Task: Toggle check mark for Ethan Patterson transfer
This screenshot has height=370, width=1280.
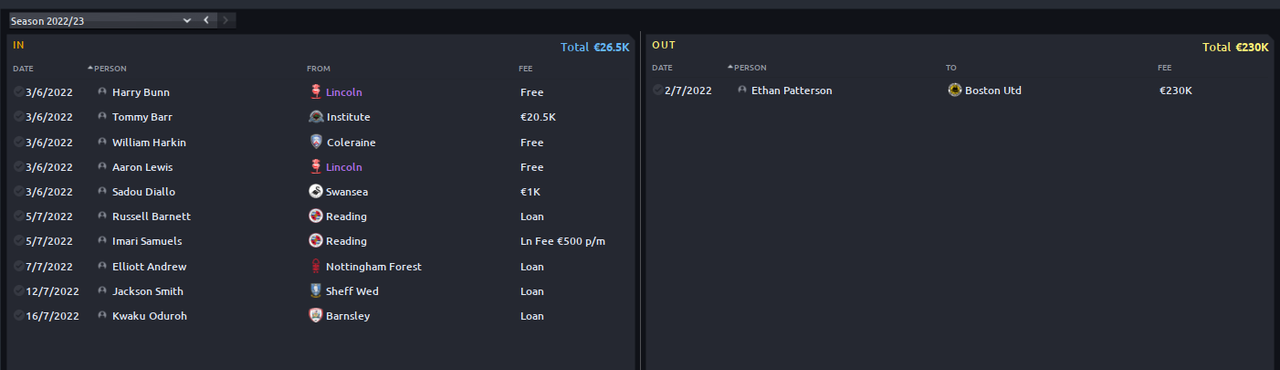Action: (x=657, y=90)
